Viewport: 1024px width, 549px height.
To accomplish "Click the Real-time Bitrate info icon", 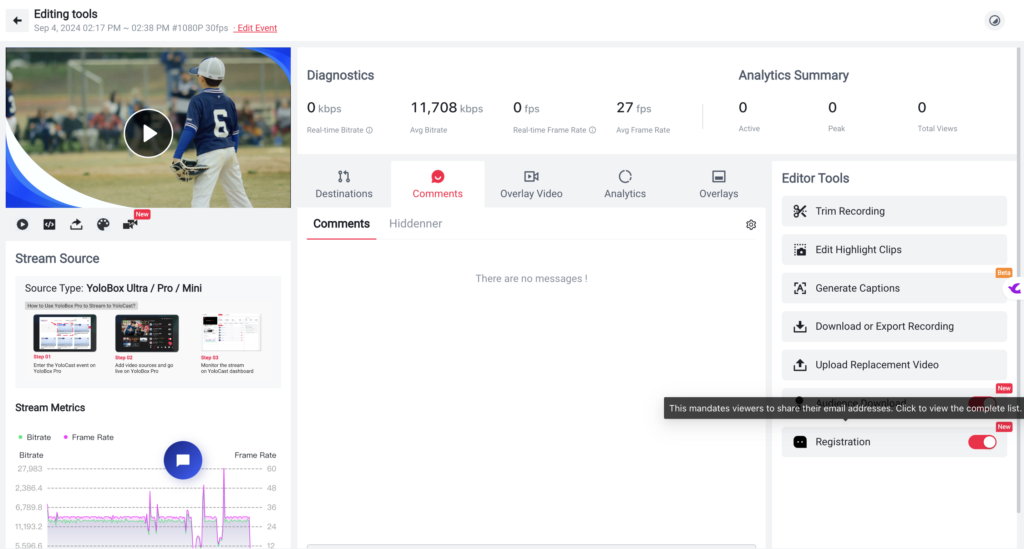I will coord(370,130).
